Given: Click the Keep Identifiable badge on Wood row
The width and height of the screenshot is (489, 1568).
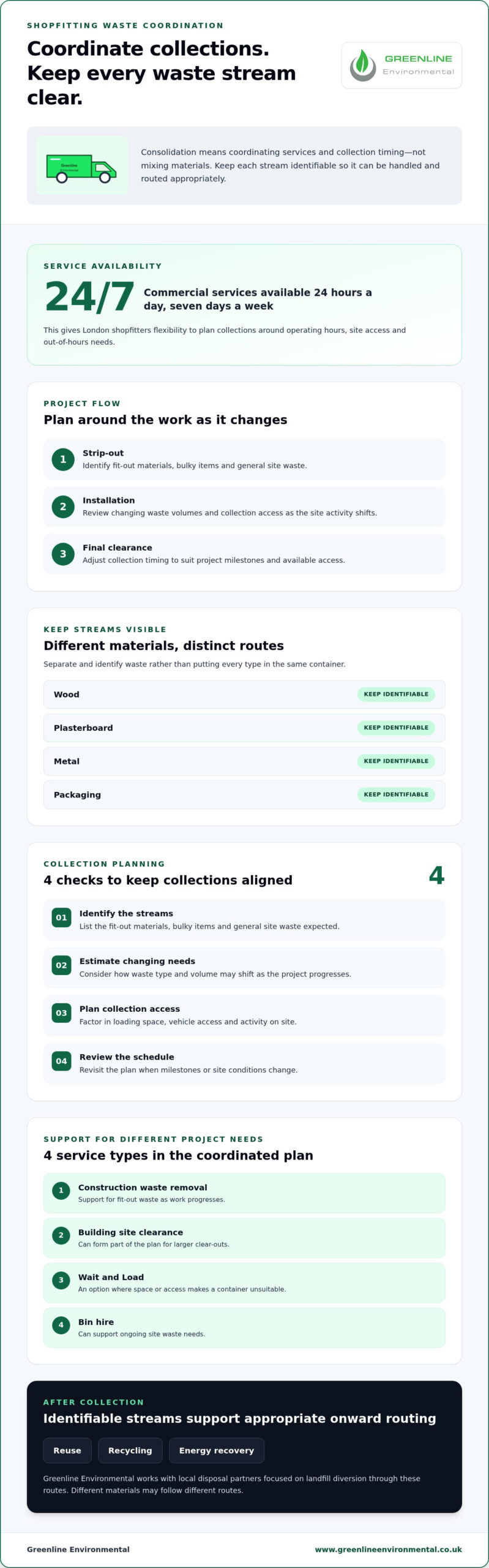Looking at the screenshot, I should point(396,694).
